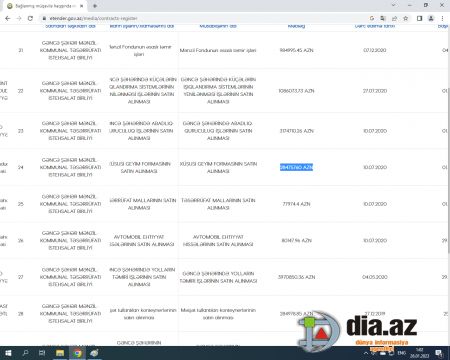
Task: Open Chrome profile avatar
Action: click(431, 18)
